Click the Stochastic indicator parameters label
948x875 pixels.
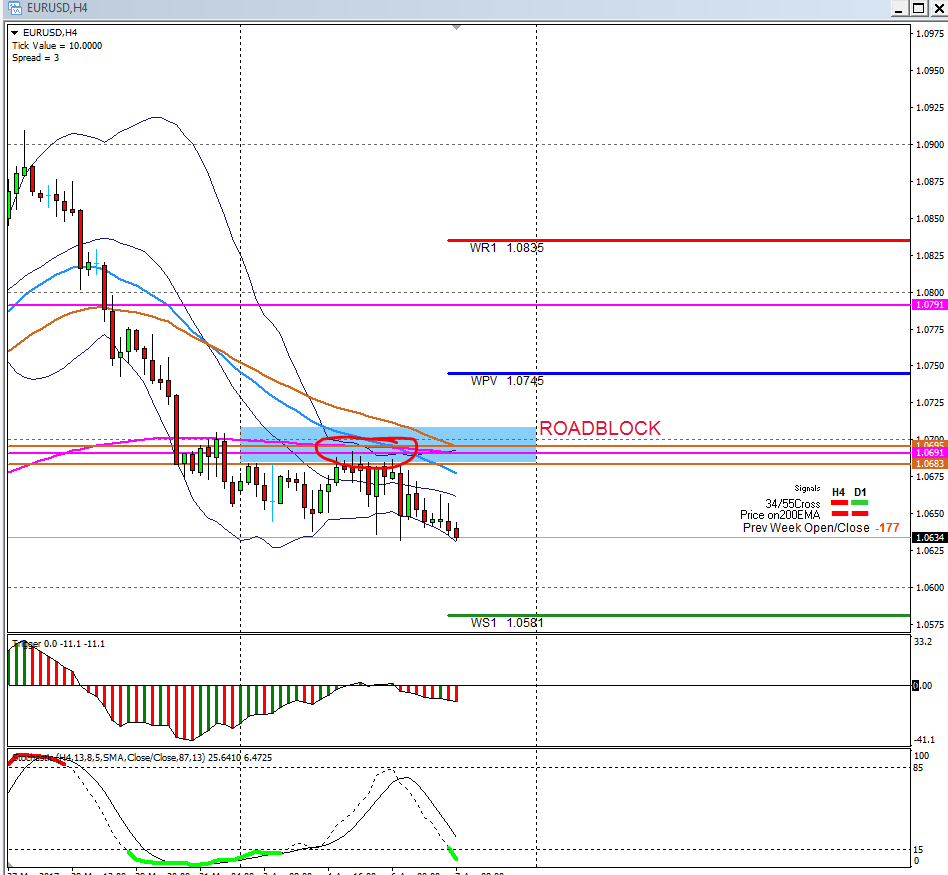142,758
